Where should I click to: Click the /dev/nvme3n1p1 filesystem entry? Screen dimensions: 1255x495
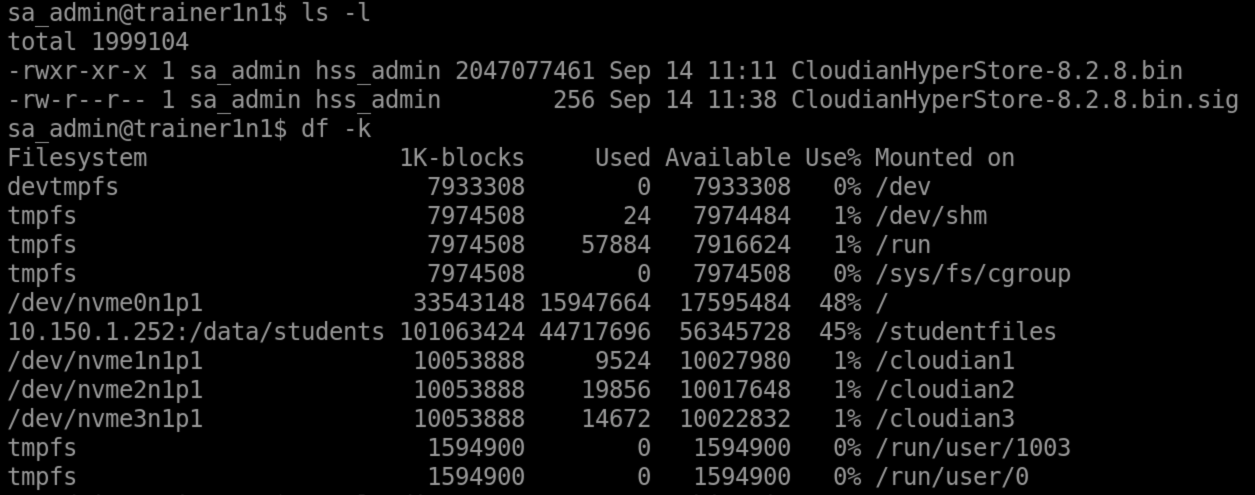(x=105, y=418)
